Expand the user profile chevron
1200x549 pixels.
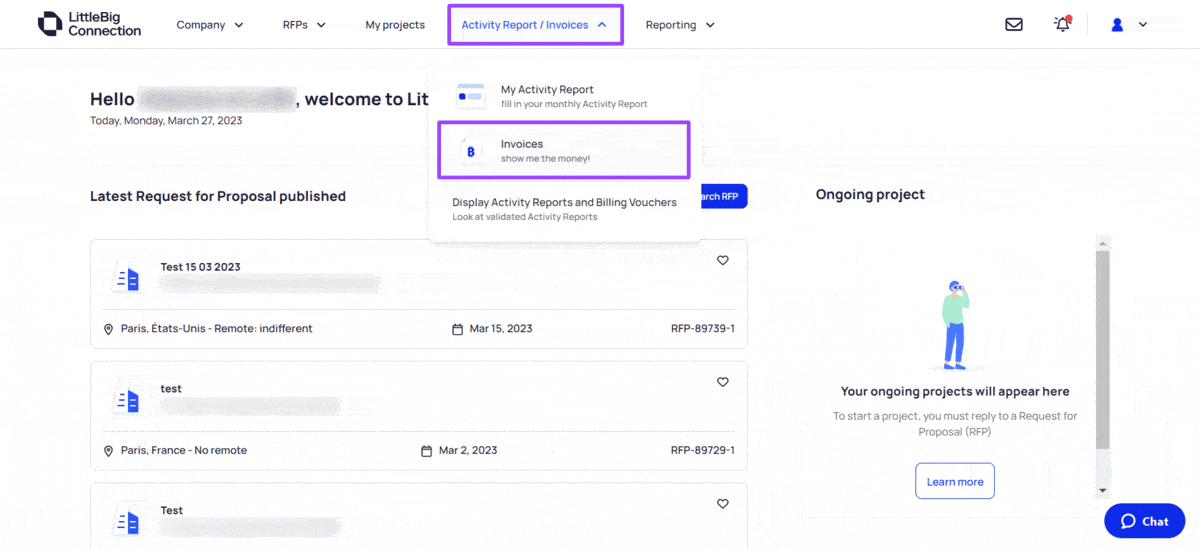[x=1143, y=25]
